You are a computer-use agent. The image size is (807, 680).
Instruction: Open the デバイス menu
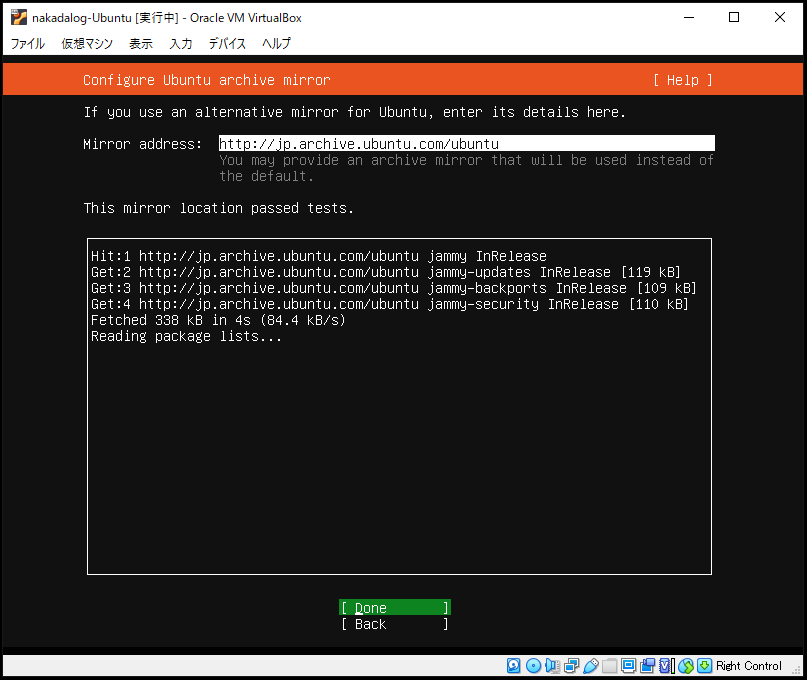(228, 44)
